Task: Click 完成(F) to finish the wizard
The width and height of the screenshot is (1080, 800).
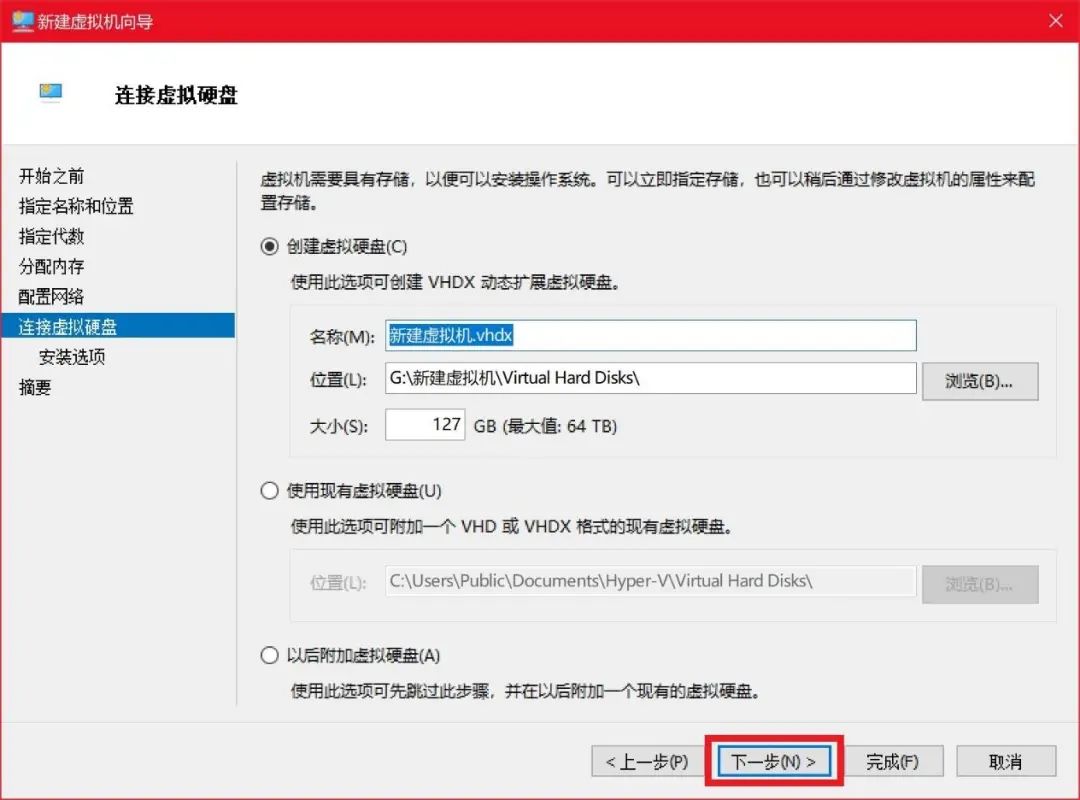Action: coord(893,761)
